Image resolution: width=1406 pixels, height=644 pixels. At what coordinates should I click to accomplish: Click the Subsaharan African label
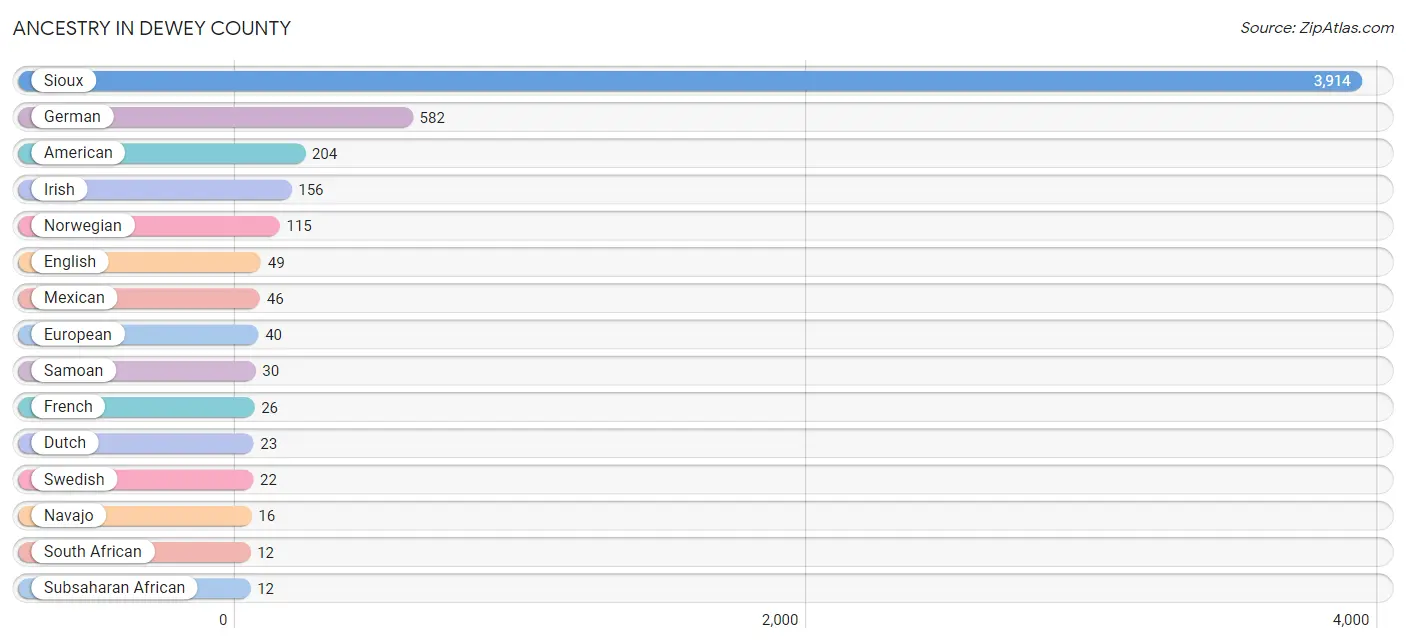tap(115, 587)
